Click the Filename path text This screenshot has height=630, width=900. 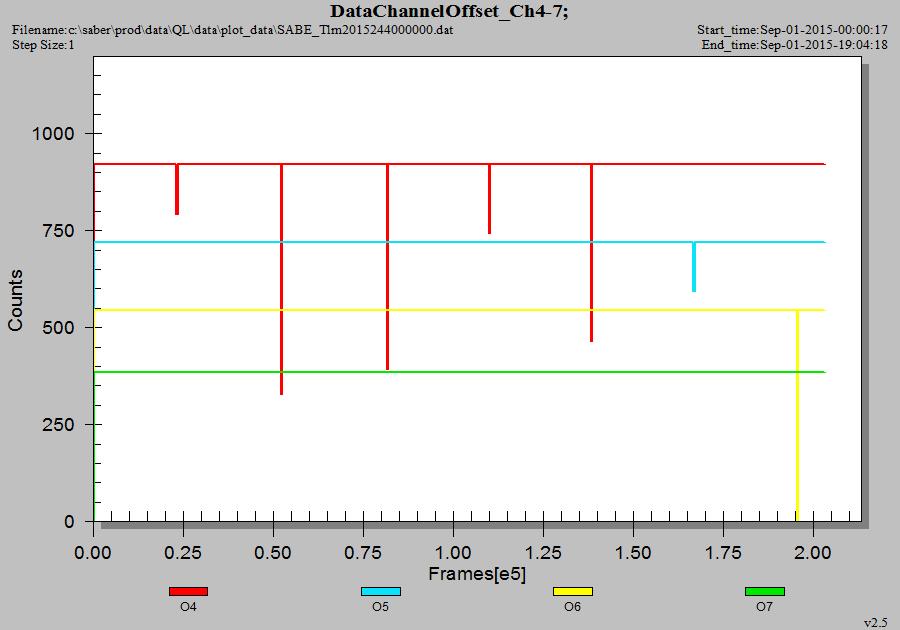(232, 30)
